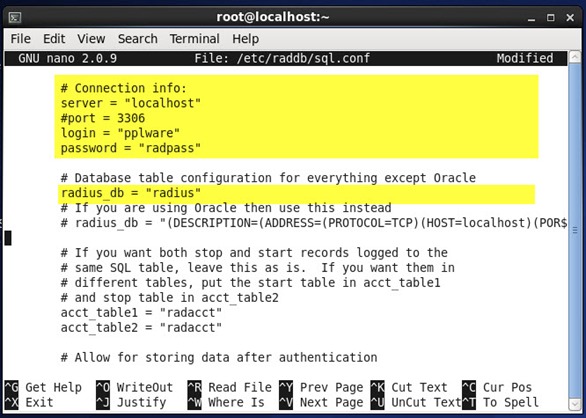Click the ^W Where Is shortcut label
Image resolution: width=586 pixels, height=418 pixels.
[226, 403]
